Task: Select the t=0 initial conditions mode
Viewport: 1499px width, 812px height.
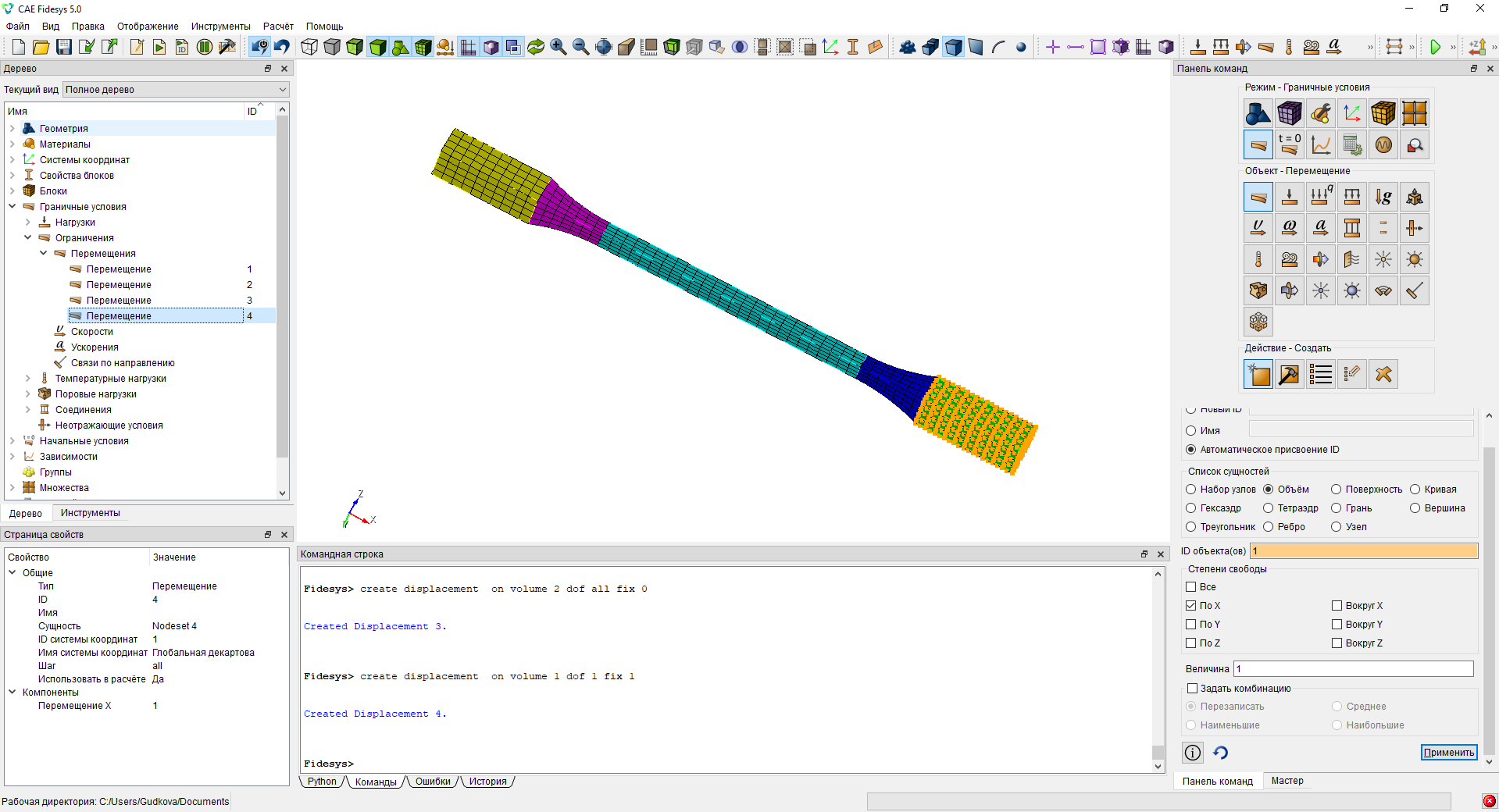Action: point(1290,144)
